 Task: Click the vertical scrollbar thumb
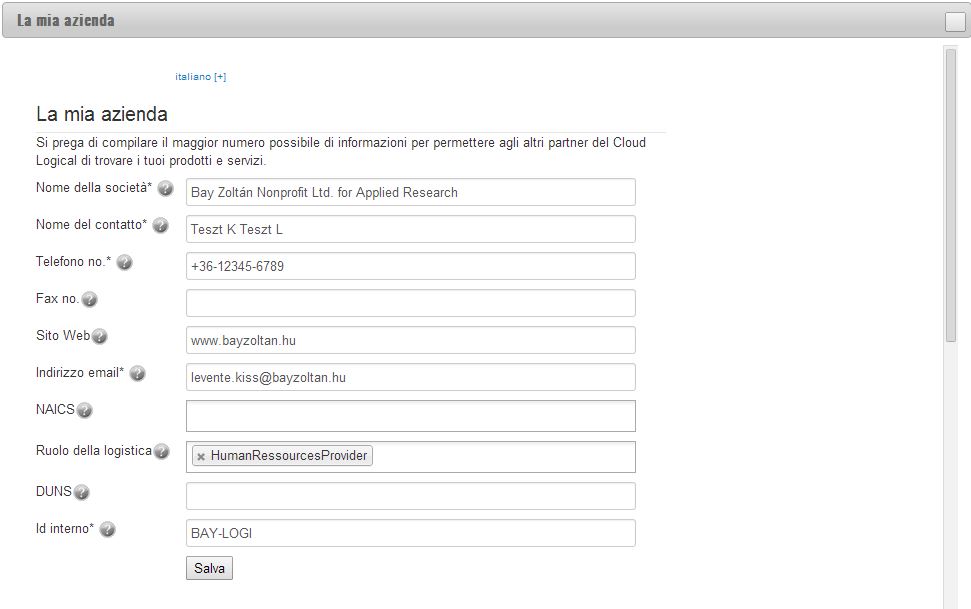click(951, 195)
